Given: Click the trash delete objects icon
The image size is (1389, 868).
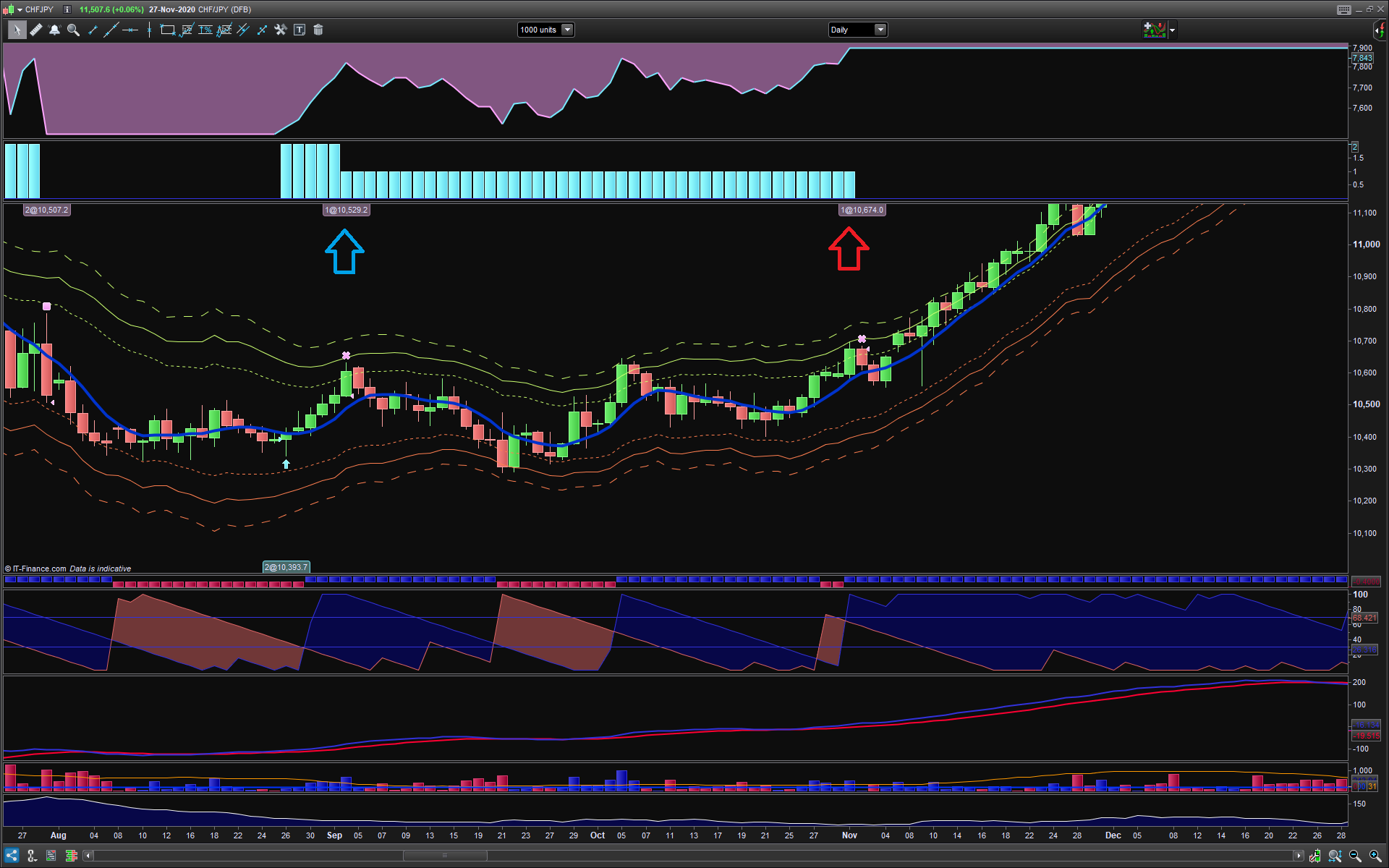Looking at the screenshot, I should (318, 30).
